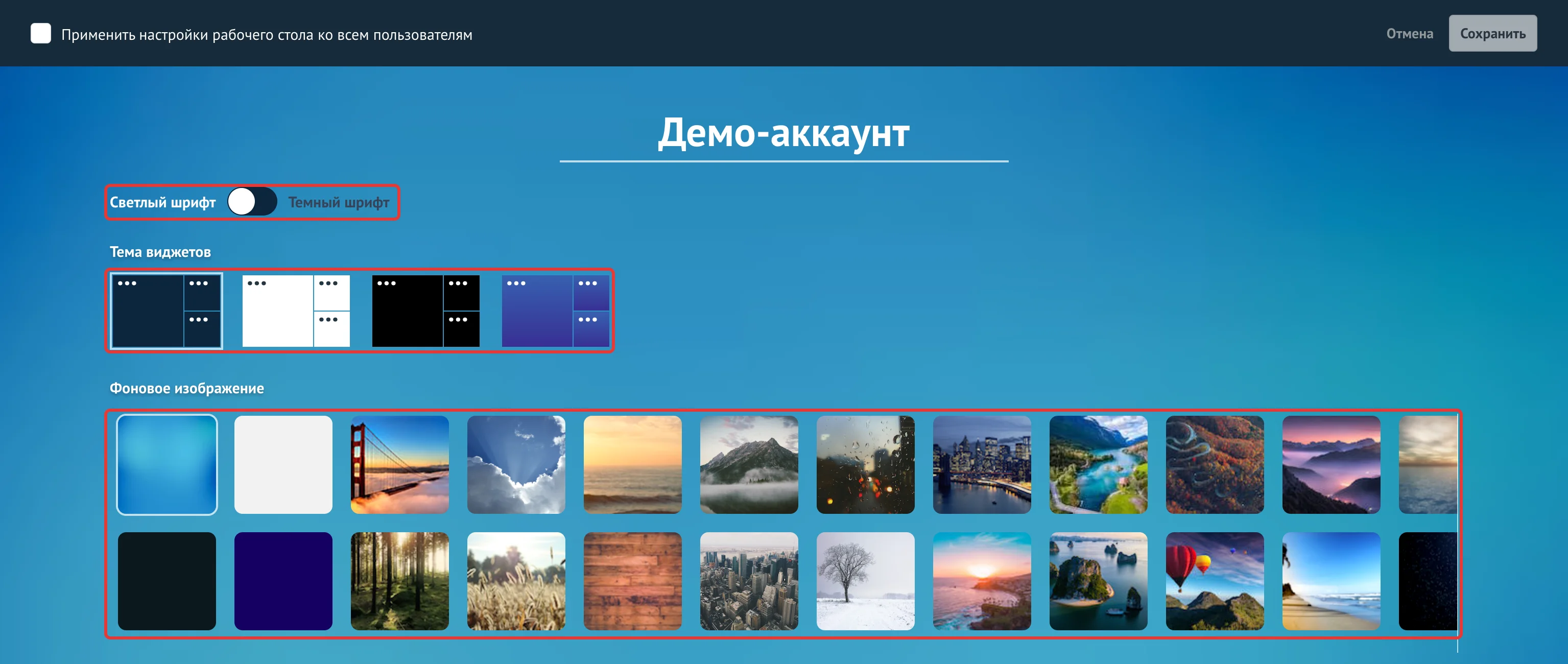Select the turquoise river valley background
Screen dimensions: 1568x664
click(x=1098, y=464)
